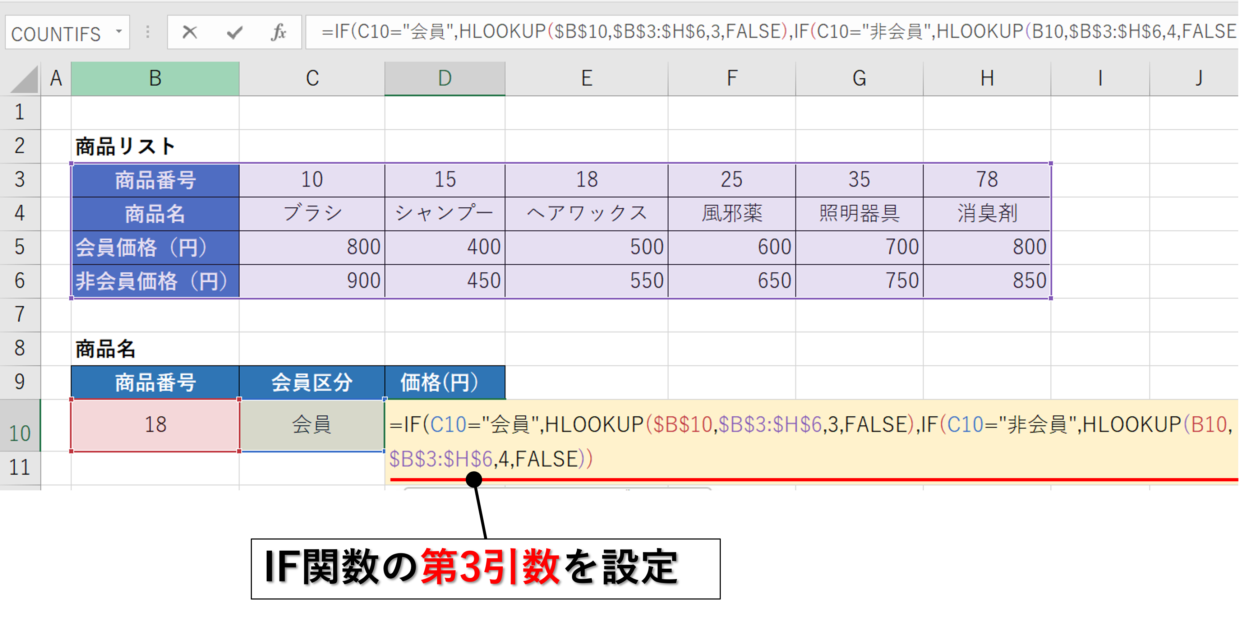Select non-member price cell 550

point(586,281)
